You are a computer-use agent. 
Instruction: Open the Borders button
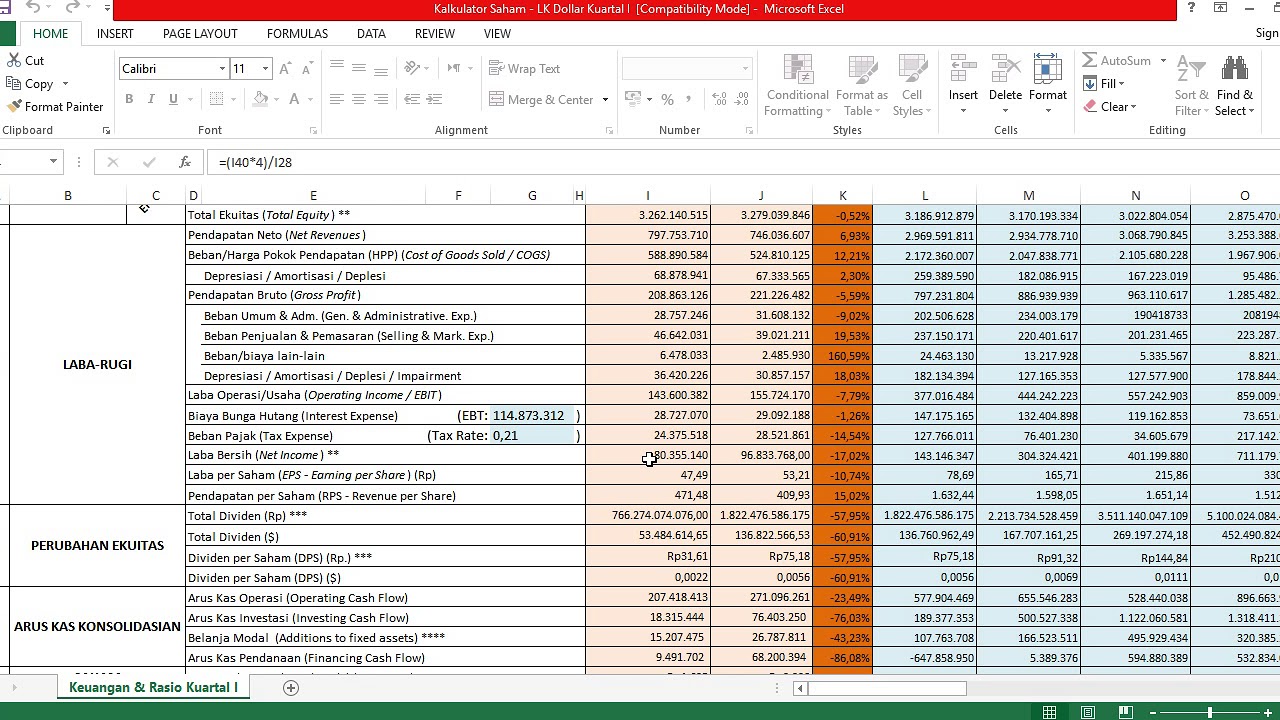pyautogui.click(x=216, y=99)
